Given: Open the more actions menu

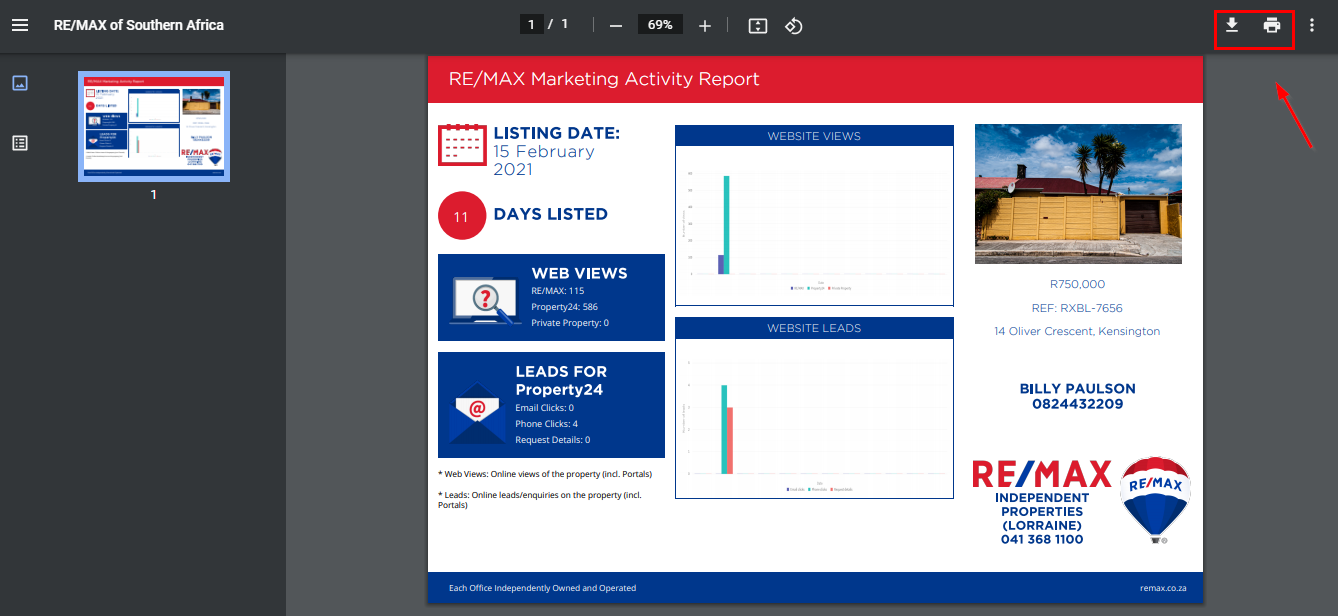Looking at the screenshot, I should click(x=1312, y=25).
